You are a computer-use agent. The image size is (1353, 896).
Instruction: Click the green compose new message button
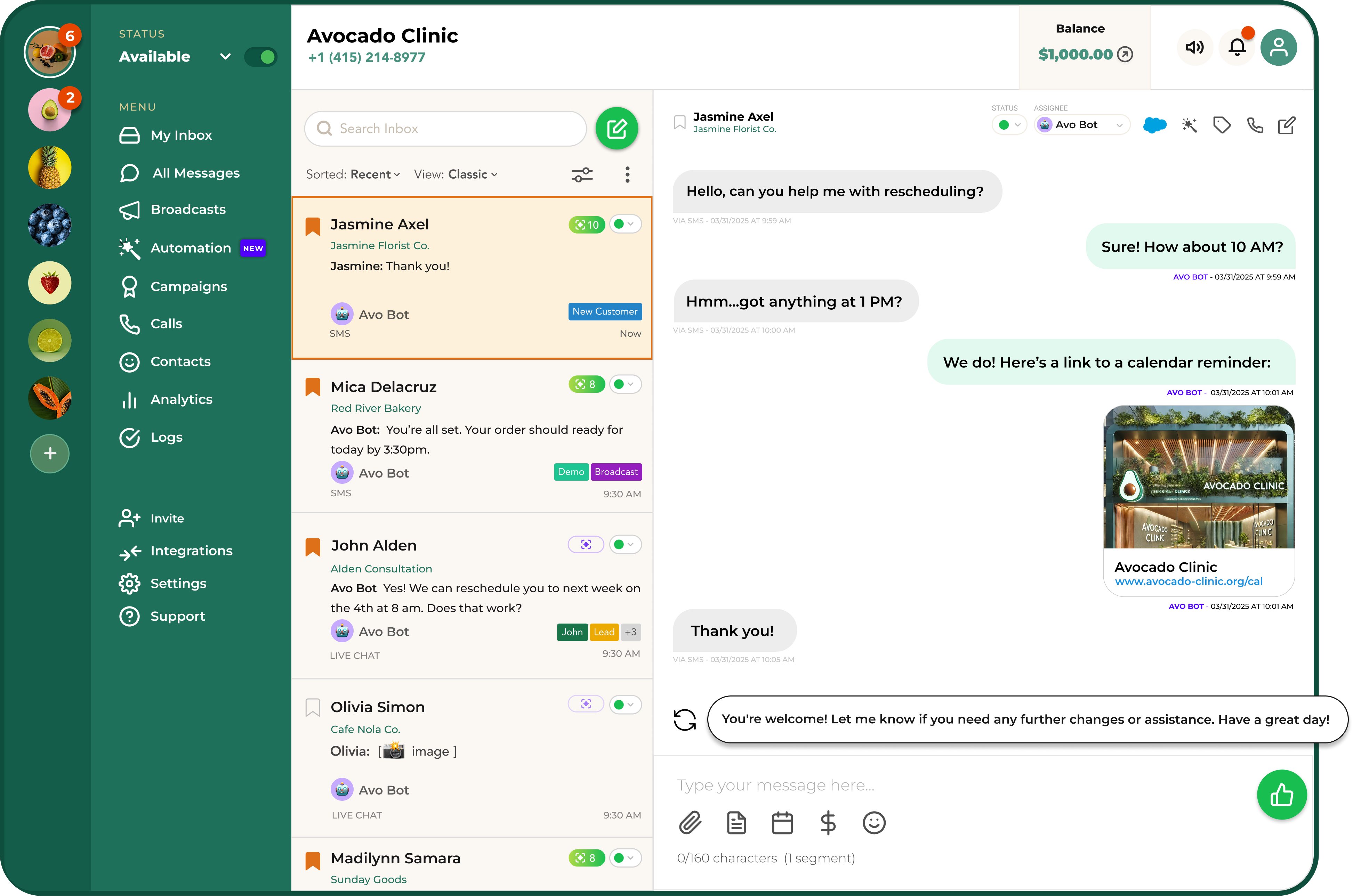tap(616, 129)
